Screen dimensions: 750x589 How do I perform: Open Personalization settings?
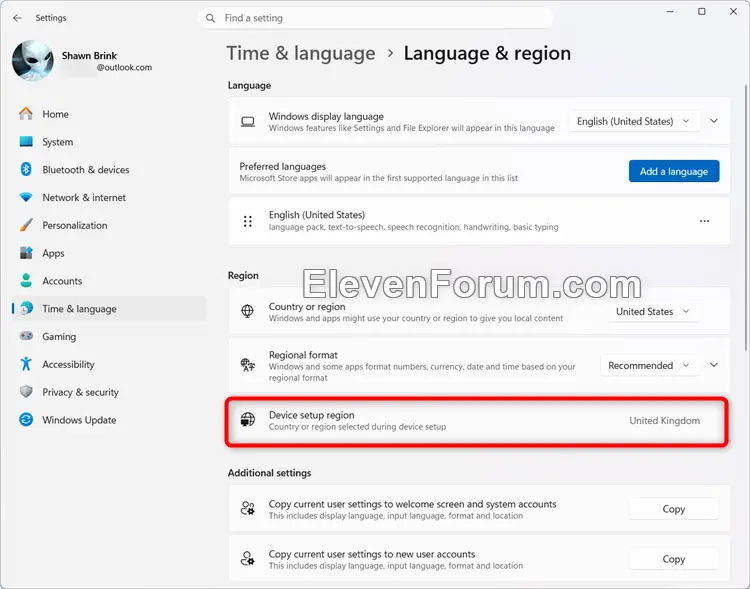tap(109, 225)
